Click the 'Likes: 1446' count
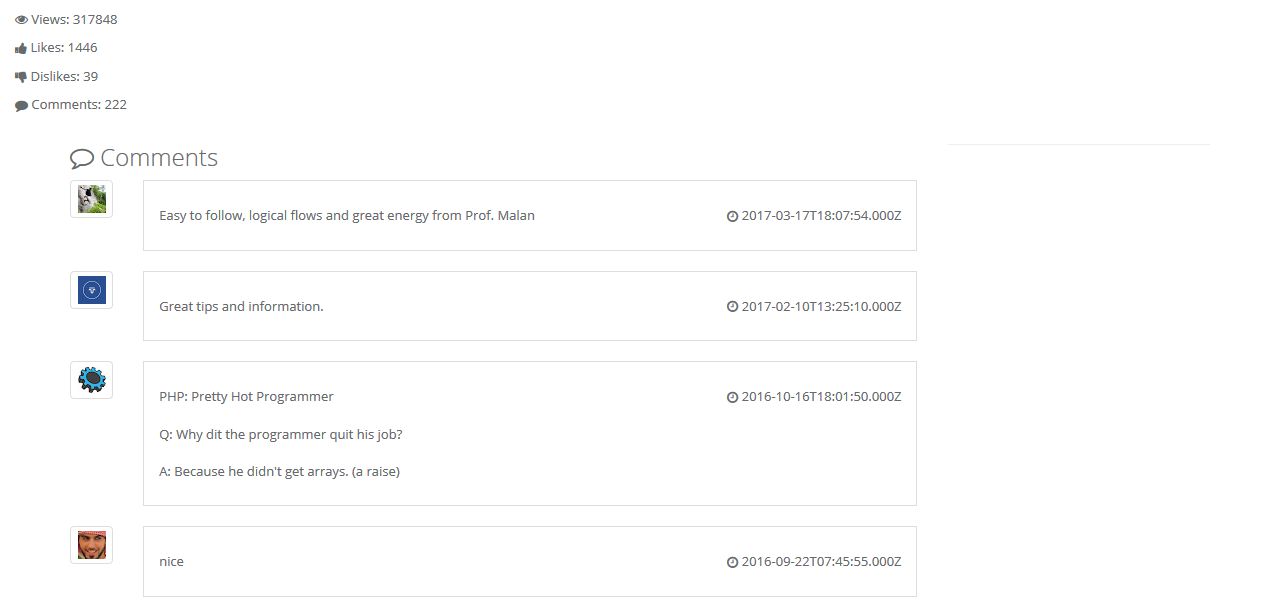The width and height of the screenshot is (1280, 600). coord(64,48)
